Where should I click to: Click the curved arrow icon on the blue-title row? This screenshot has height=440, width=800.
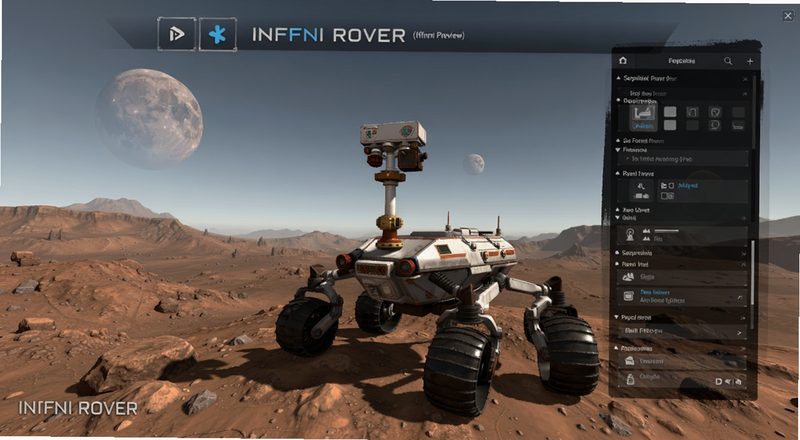click(740, 298)
